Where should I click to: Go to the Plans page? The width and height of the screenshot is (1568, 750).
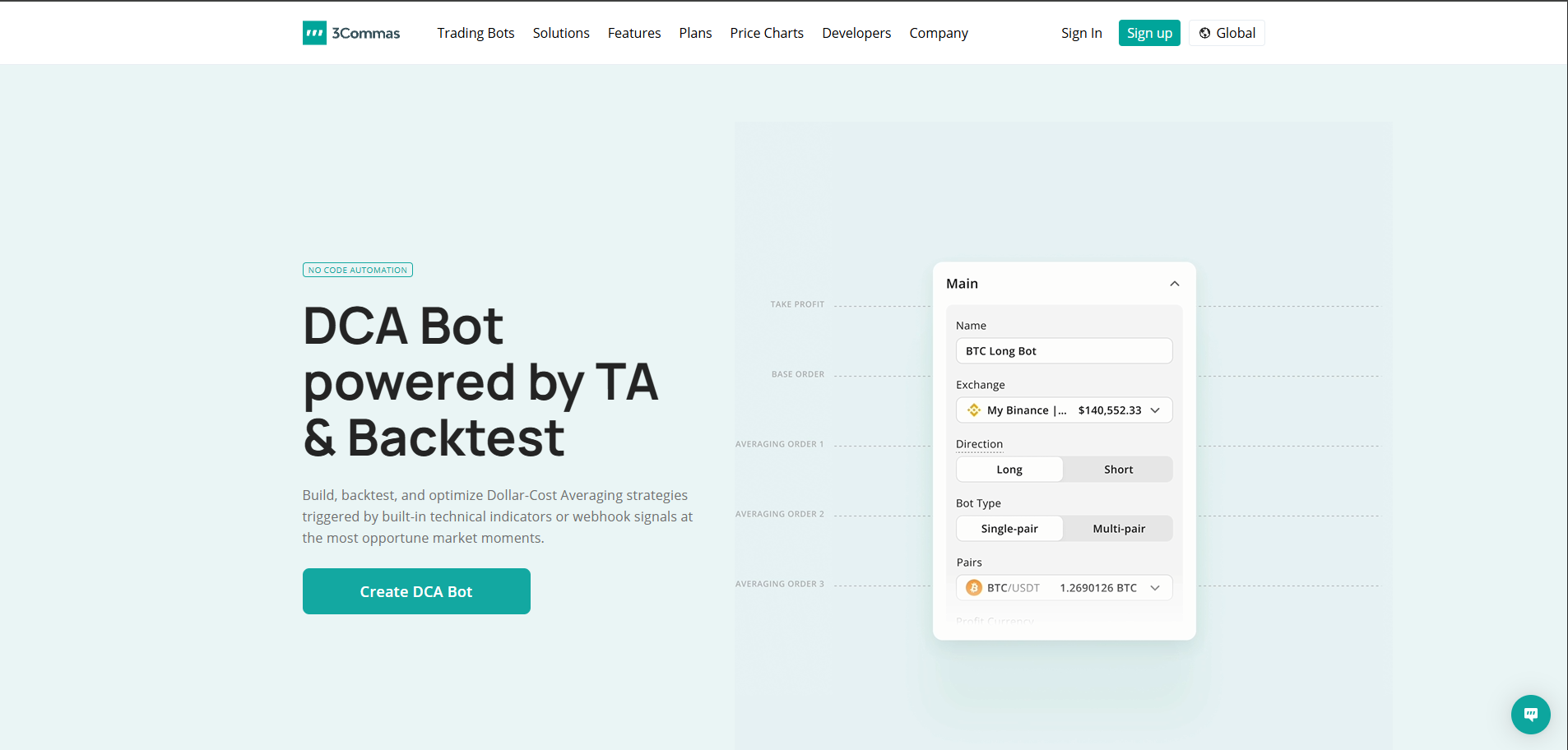[x=695, y=33]
